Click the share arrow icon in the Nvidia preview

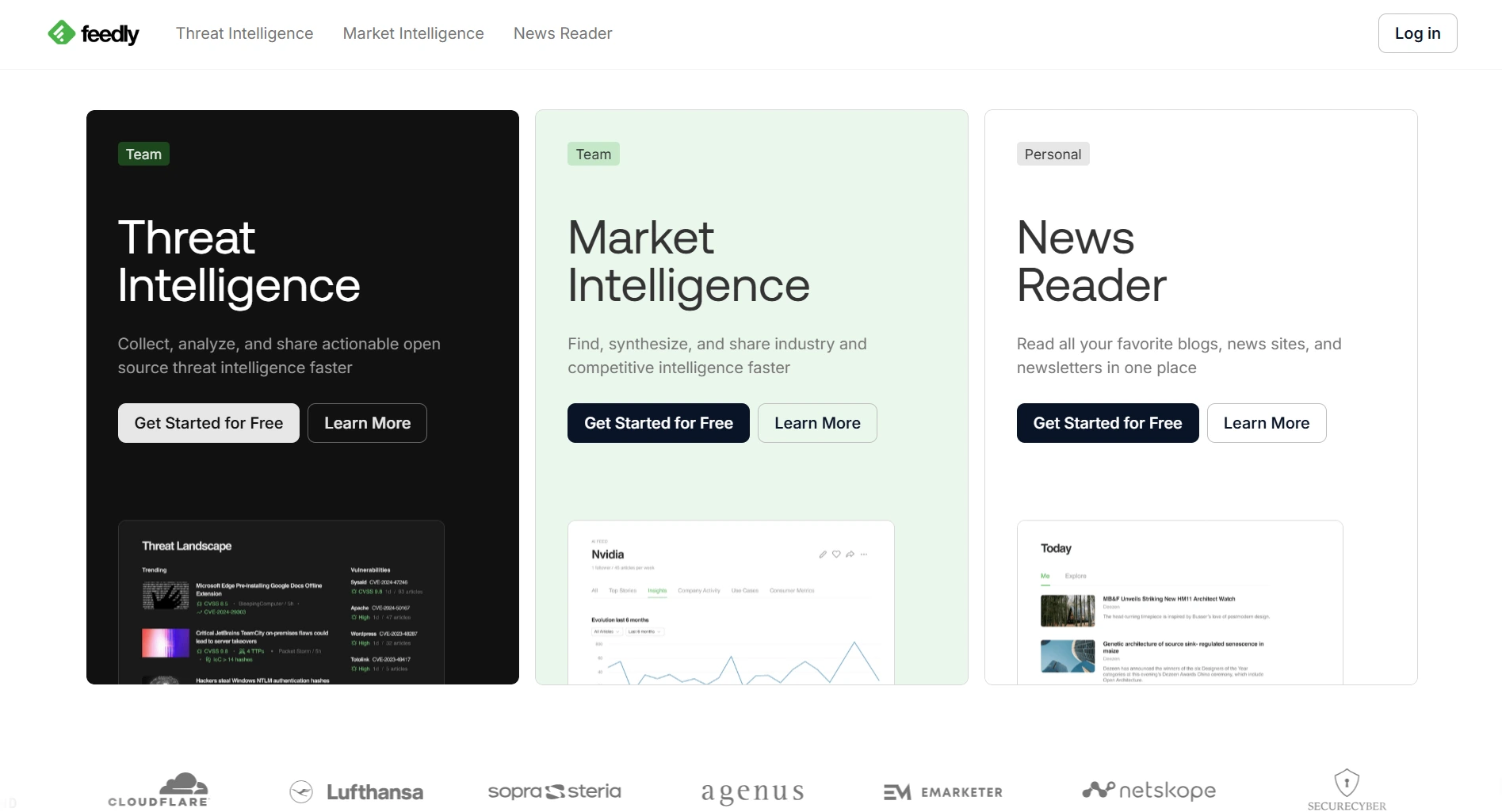click(850, 555)
